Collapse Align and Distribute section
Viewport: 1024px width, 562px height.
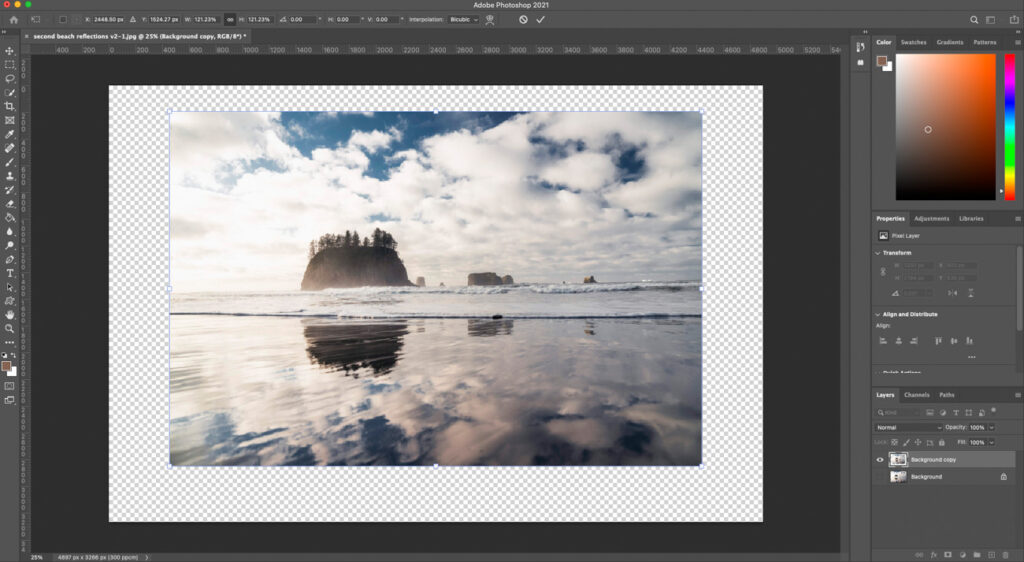coord(877,315)
